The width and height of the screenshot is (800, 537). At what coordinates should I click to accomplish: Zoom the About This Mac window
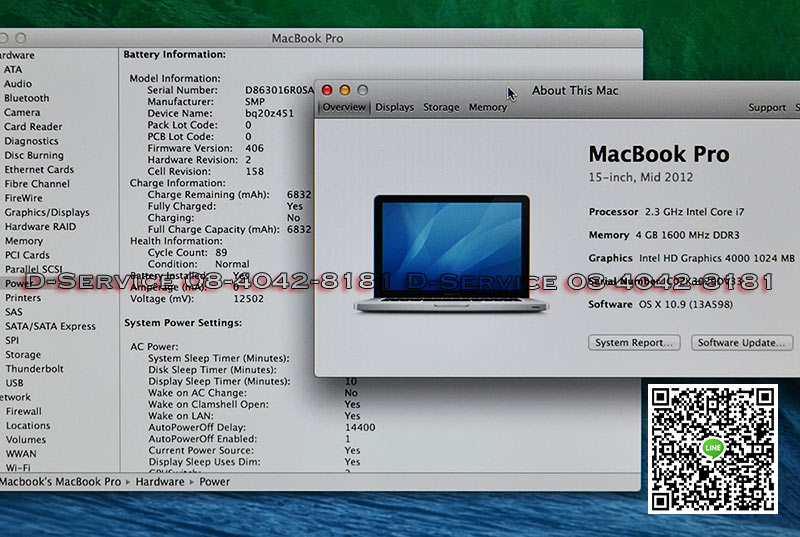click(x=363, y=90)
